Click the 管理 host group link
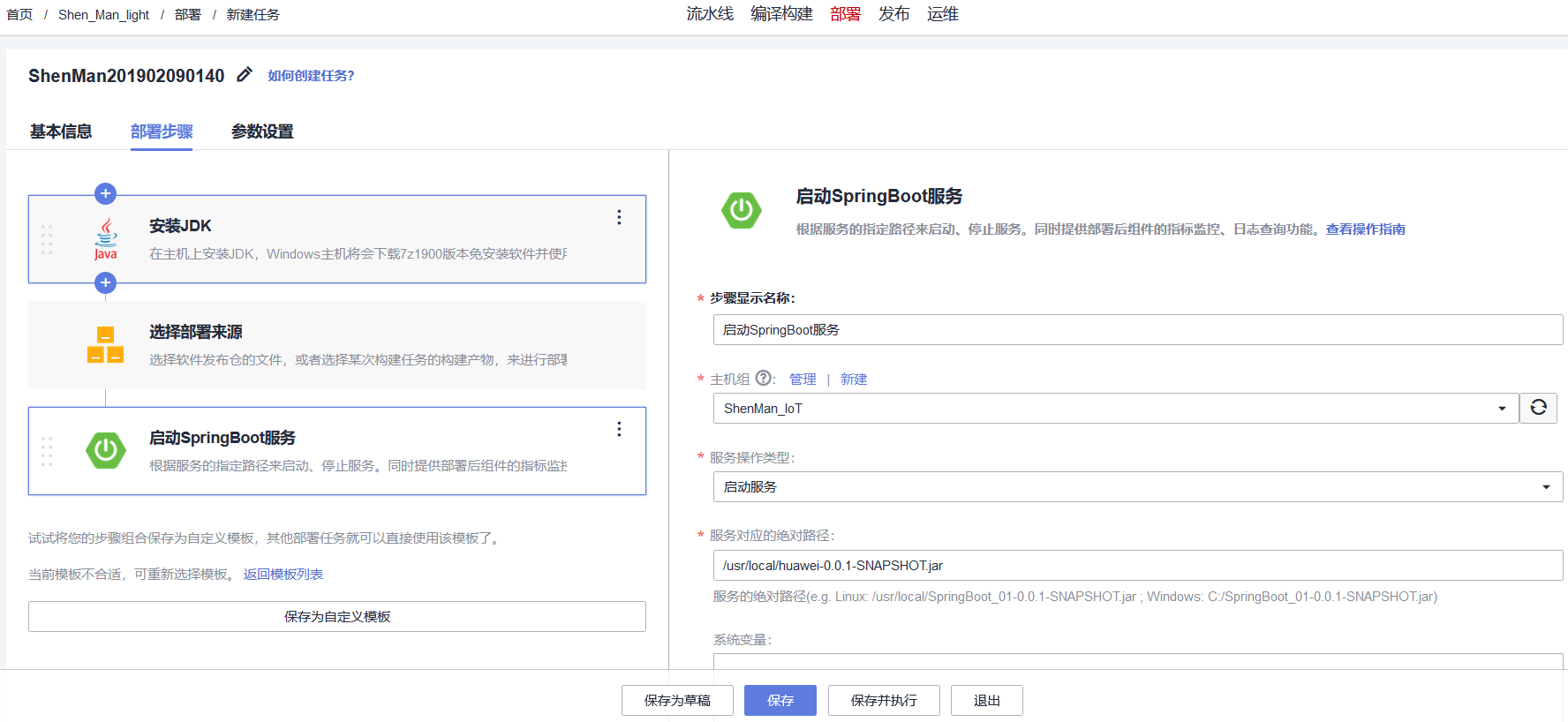This screenshot has width=1568, height=722. [x=803, y=380]
